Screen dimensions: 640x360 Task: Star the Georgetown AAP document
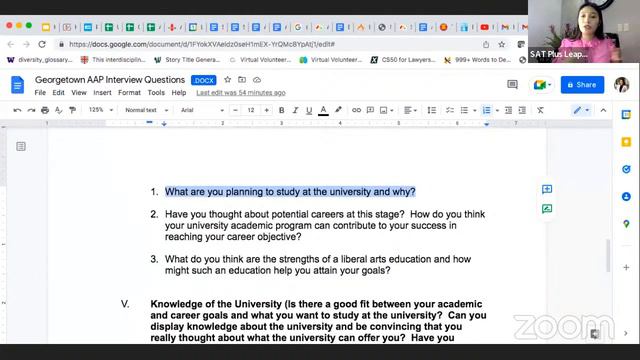pyautogui.click(x=227, y=80)
